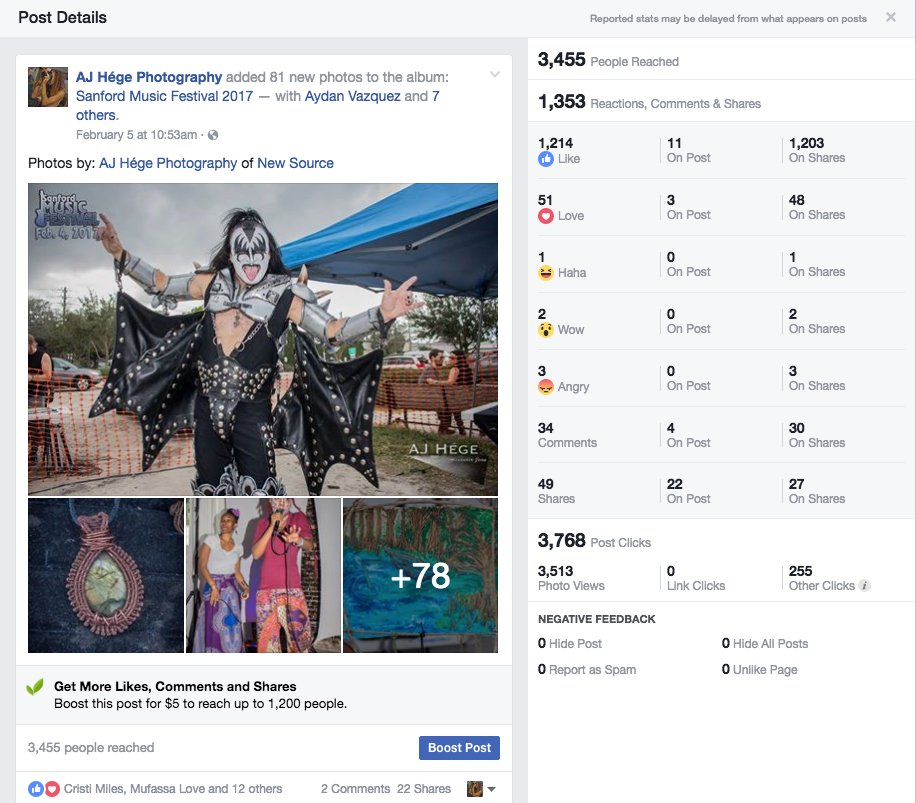The width and height of the screenshot is (916, 803).
Task: Click the '11 On Post' like count
Action: [688, 151]
